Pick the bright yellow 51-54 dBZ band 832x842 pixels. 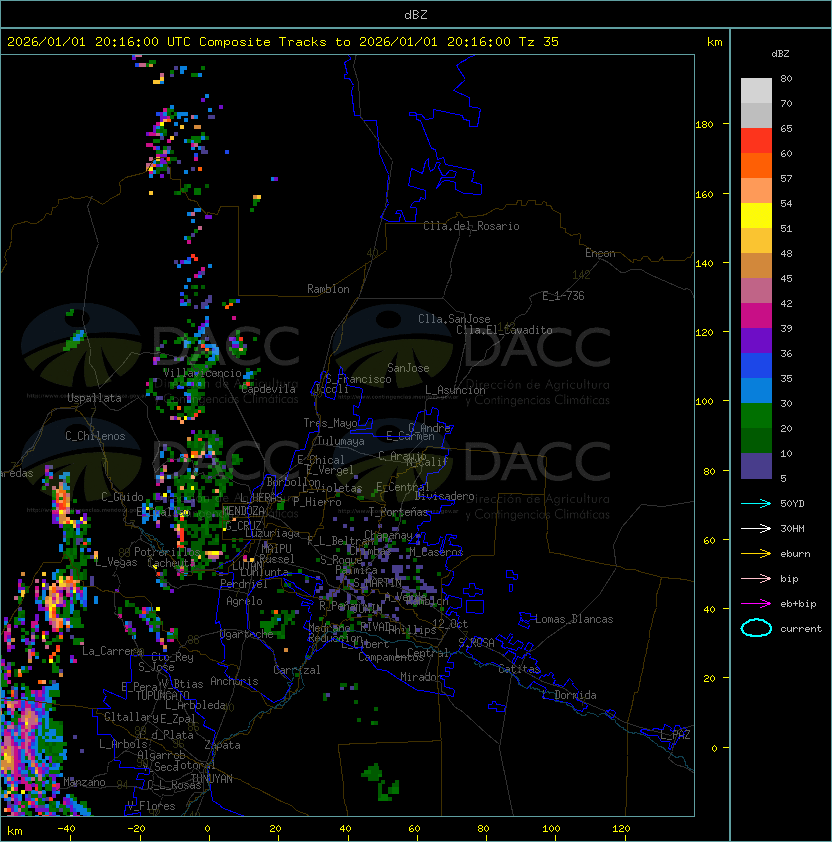coord(756,215)
